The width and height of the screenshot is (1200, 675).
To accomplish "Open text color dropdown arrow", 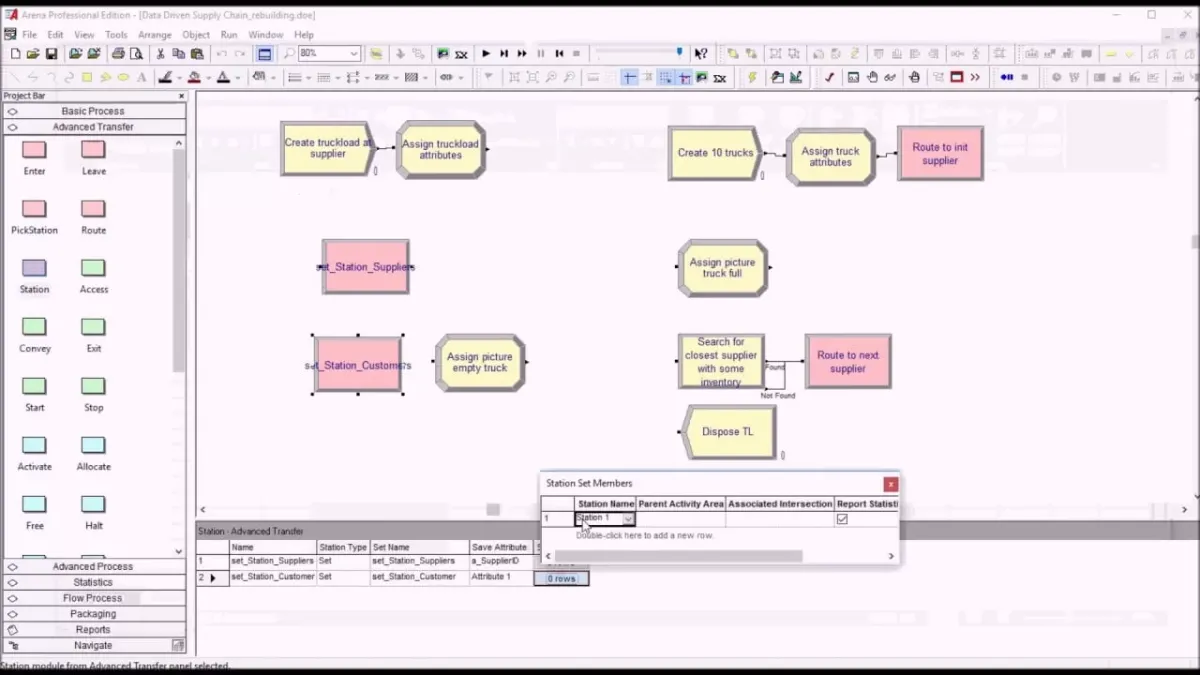I will click(236, 77).
